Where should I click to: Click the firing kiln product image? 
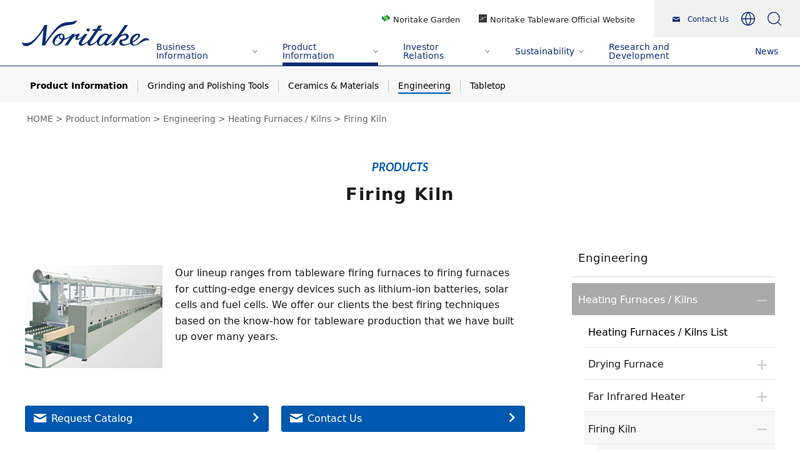tap(94, 316)
